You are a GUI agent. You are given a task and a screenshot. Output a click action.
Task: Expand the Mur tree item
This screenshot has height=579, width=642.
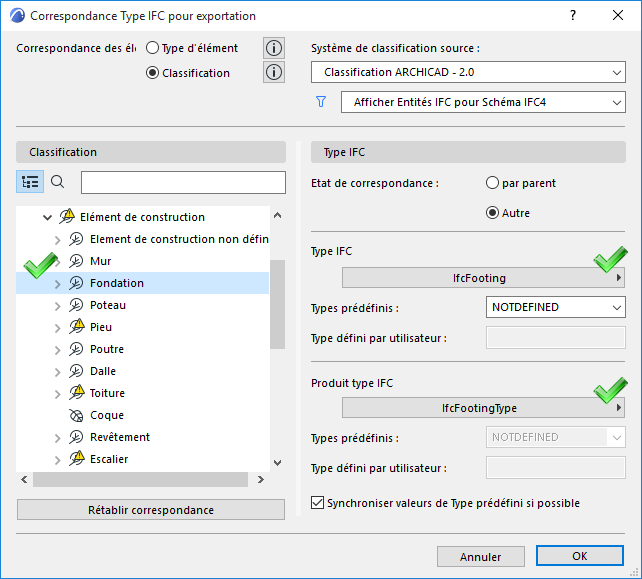pos(57,261)
